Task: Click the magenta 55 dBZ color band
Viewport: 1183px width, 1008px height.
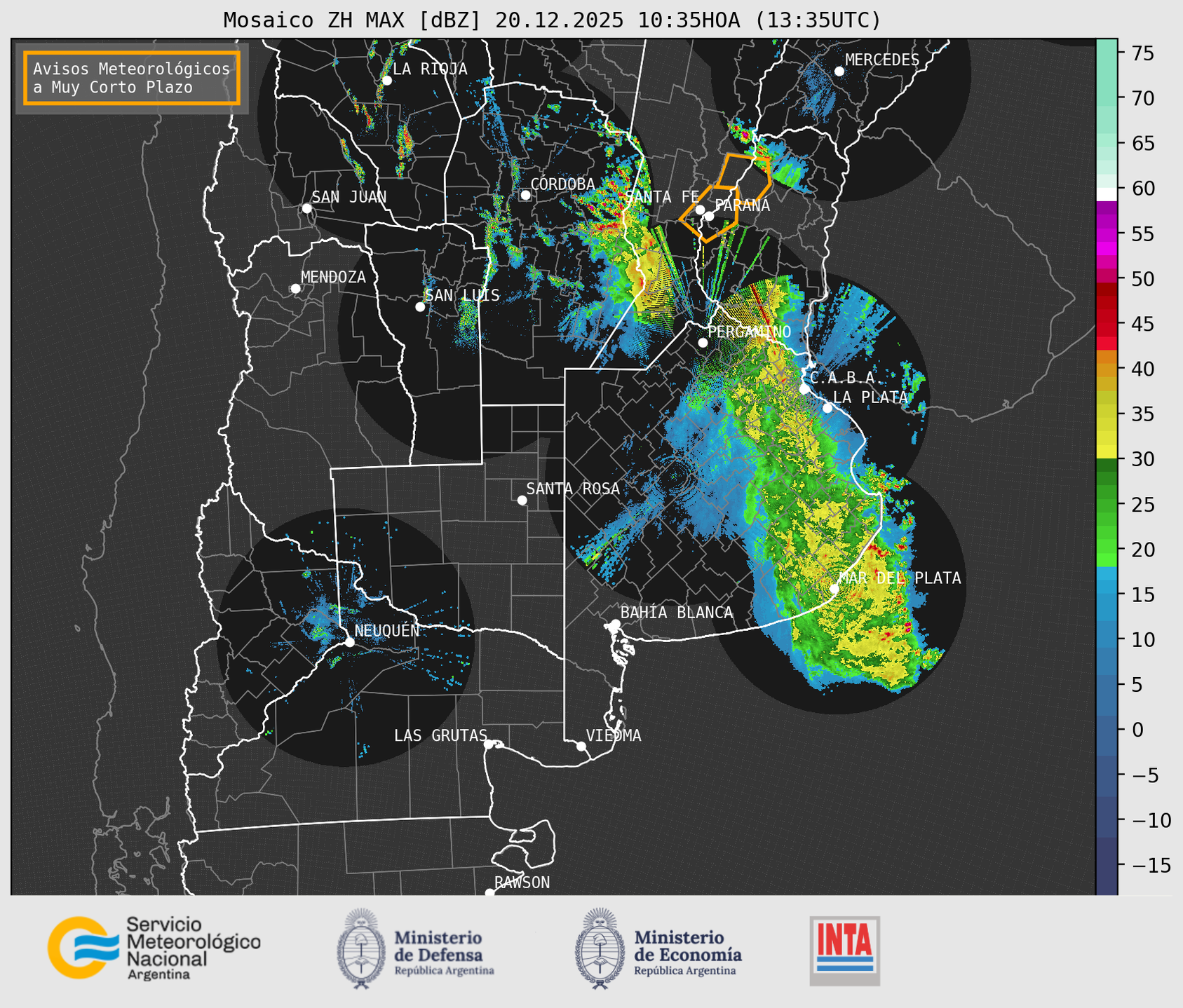Action: pos(1107,233)
